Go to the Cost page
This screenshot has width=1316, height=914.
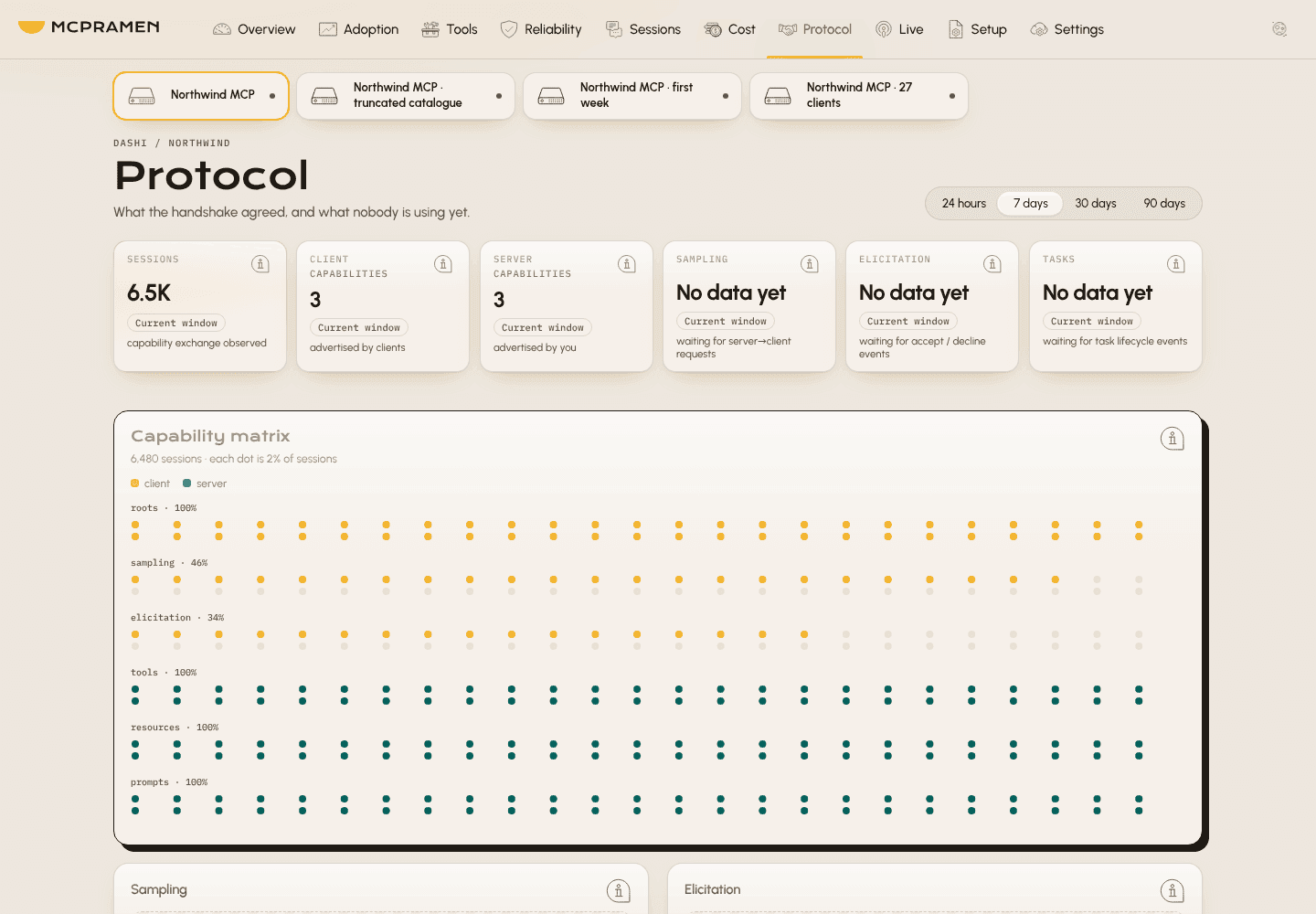[730, 29]
